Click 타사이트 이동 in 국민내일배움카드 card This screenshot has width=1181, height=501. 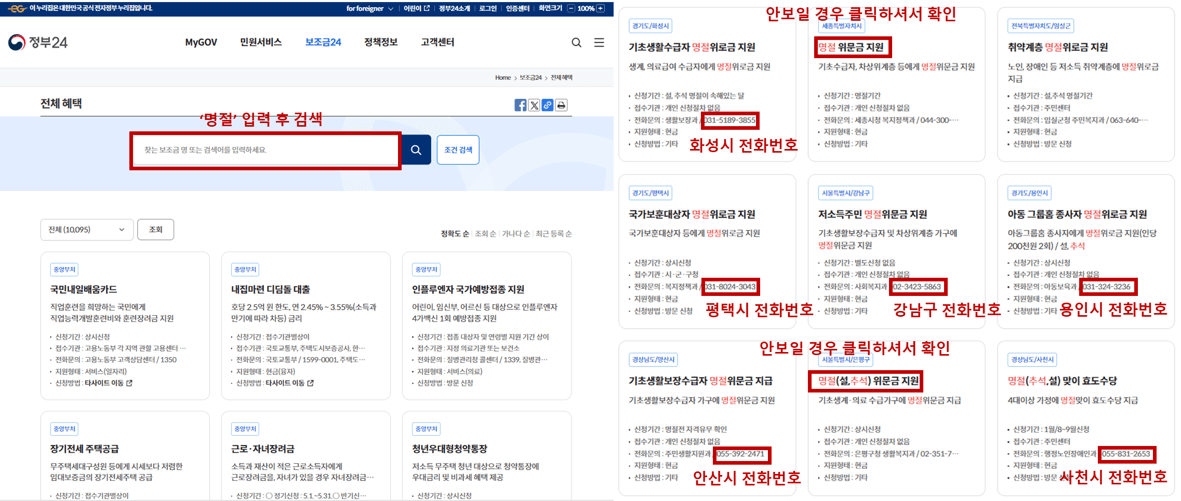(x=109, y=383)
